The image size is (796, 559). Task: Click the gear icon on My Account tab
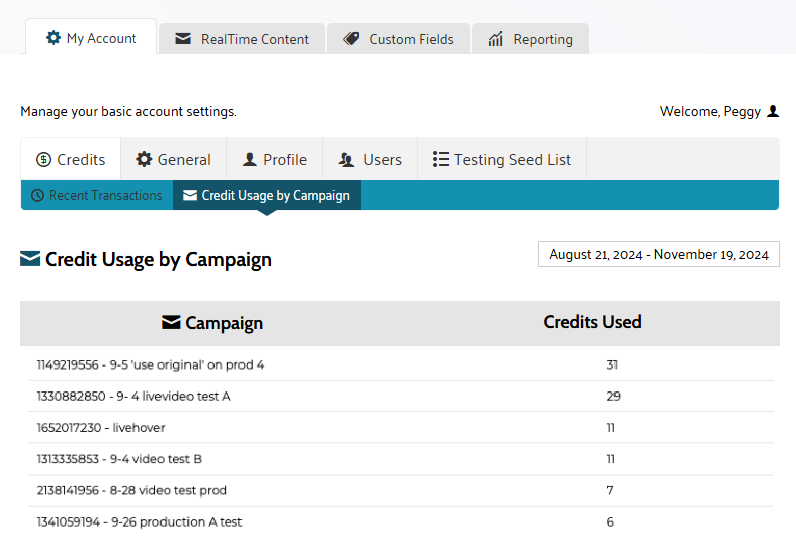[x=53, y=38]
